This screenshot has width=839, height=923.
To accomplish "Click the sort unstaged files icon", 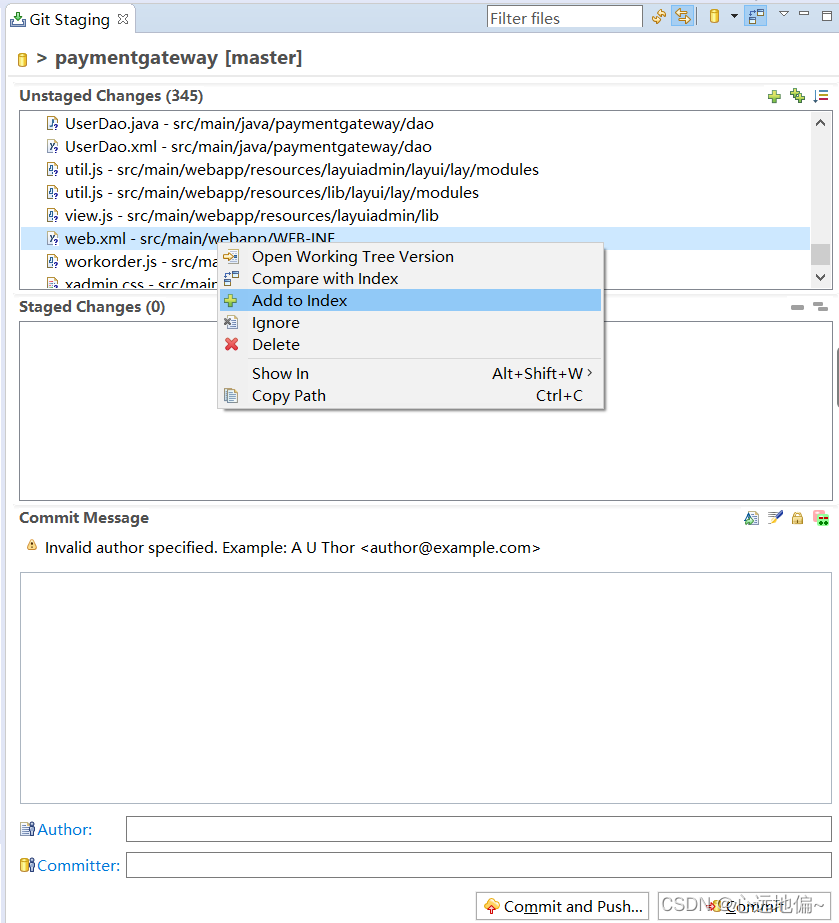I will pyautogui.click(x=820, y=96).
